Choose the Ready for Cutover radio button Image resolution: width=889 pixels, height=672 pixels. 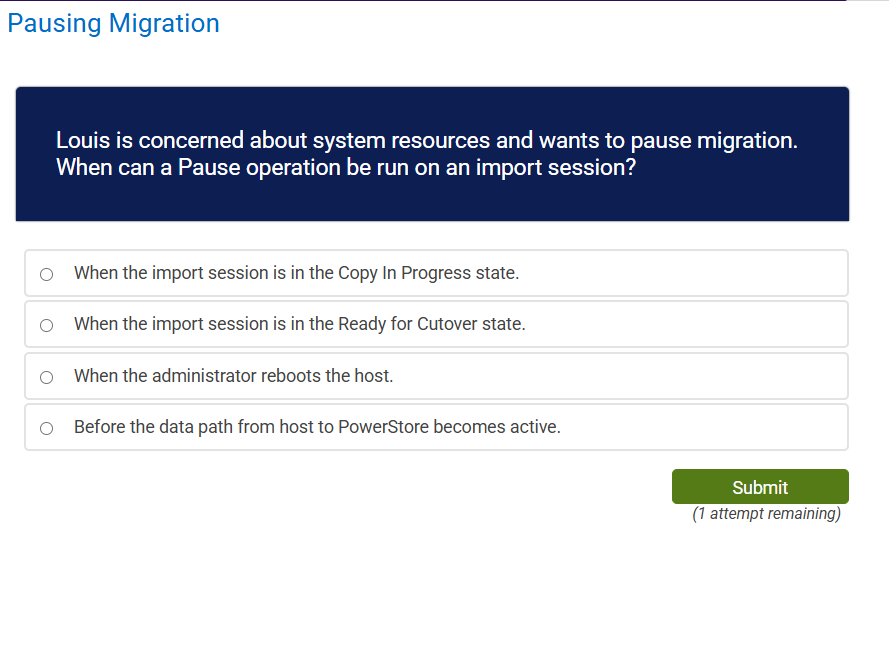pyautogui.click(x=46, y=325)
